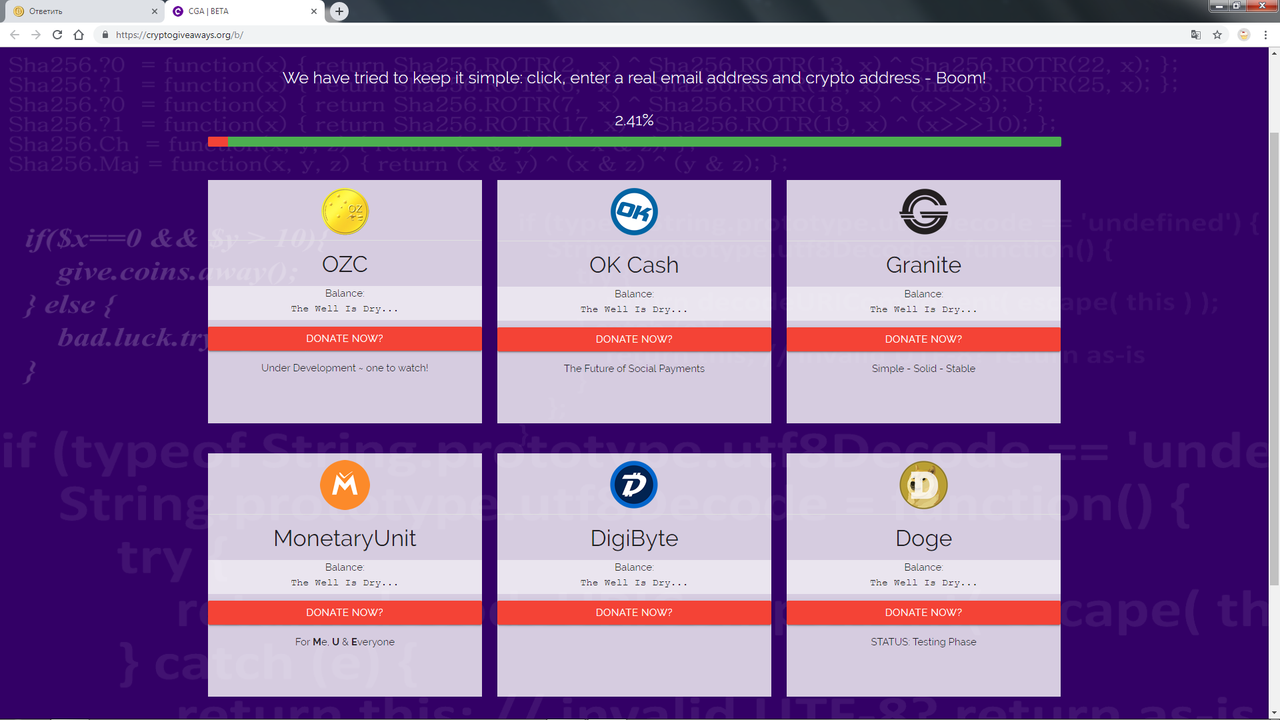Open the translate page icon
The image size is (1280, 720).
1195,34
